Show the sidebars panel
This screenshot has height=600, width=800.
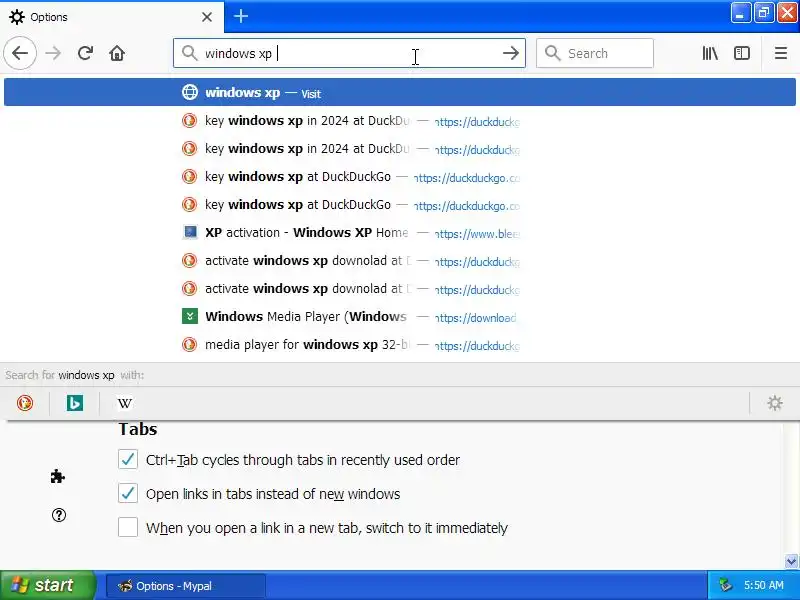741,53
